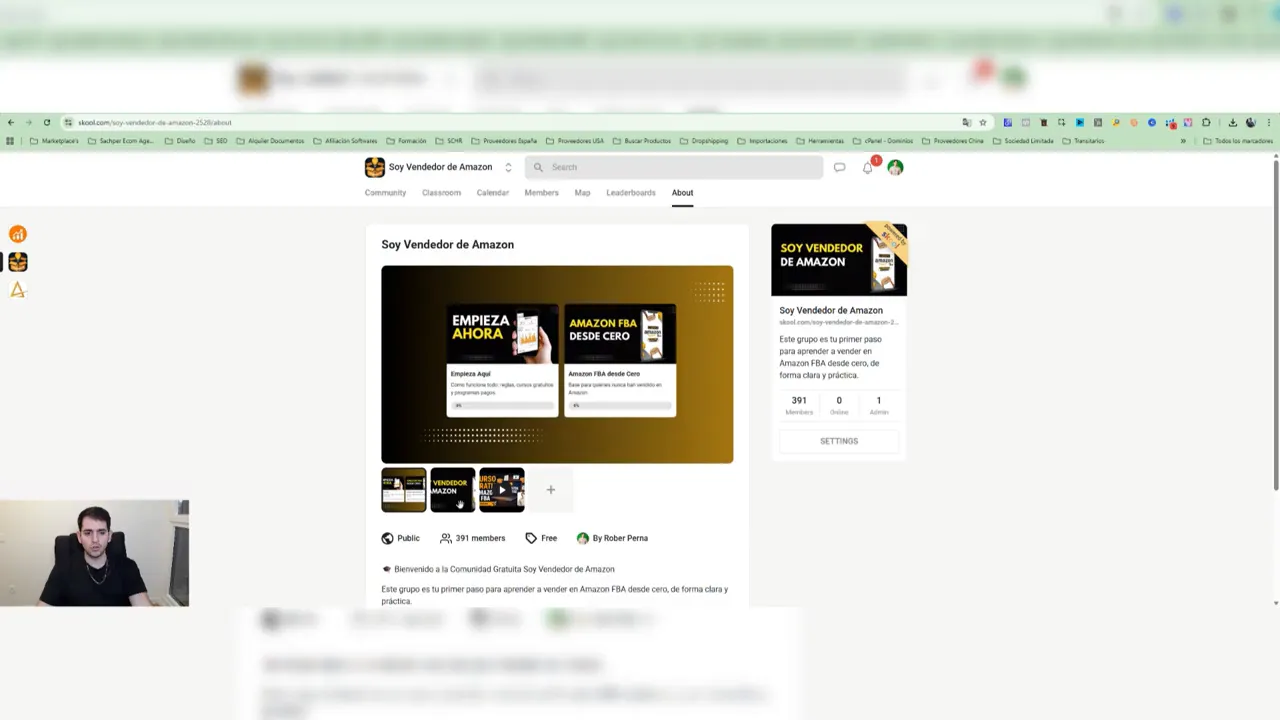The image size is (1280, 720).
Task: View the Members tab
Action: (542, 193)
